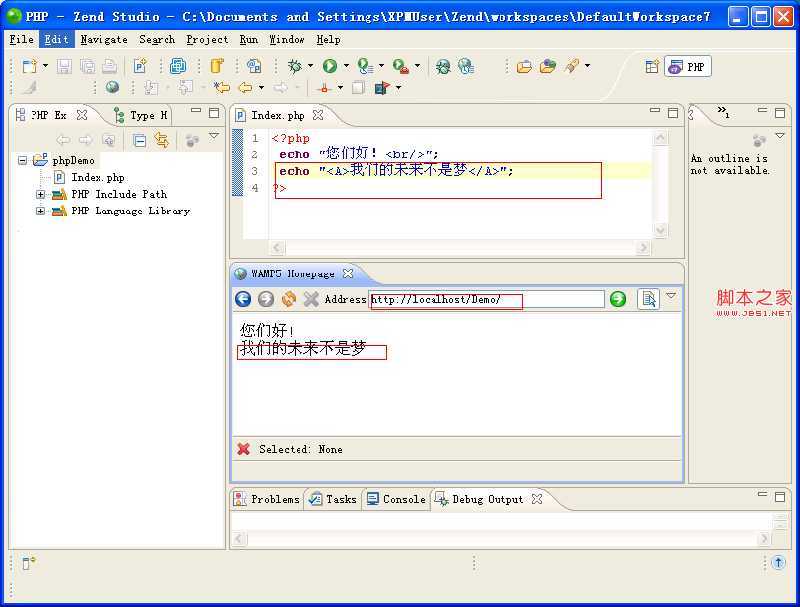Select Index.php in the project tree
This screenshot has width=800, height=607.
pyautogui.click(x=98, y=178)
